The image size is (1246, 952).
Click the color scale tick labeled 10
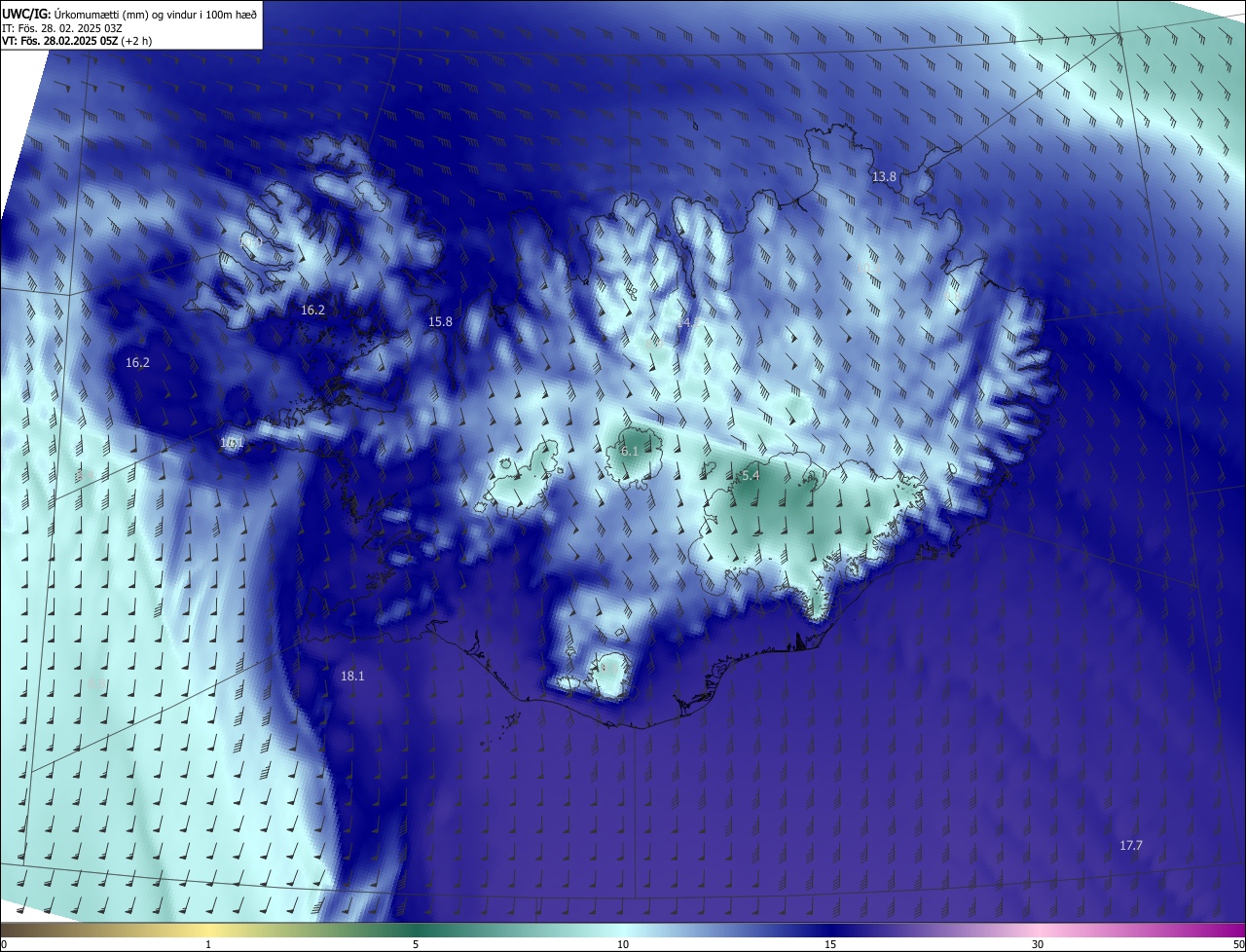tap(623, 944)
